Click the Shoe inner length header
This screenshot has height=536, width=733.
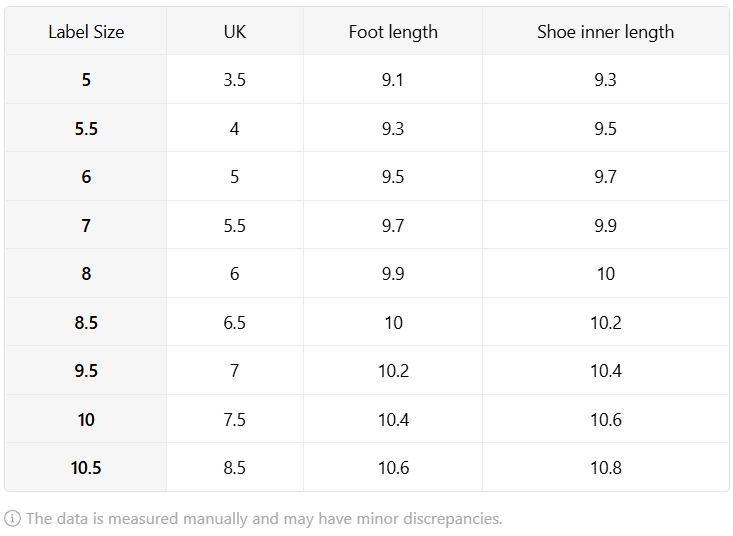pyautogui.click(x=605, y=31)
